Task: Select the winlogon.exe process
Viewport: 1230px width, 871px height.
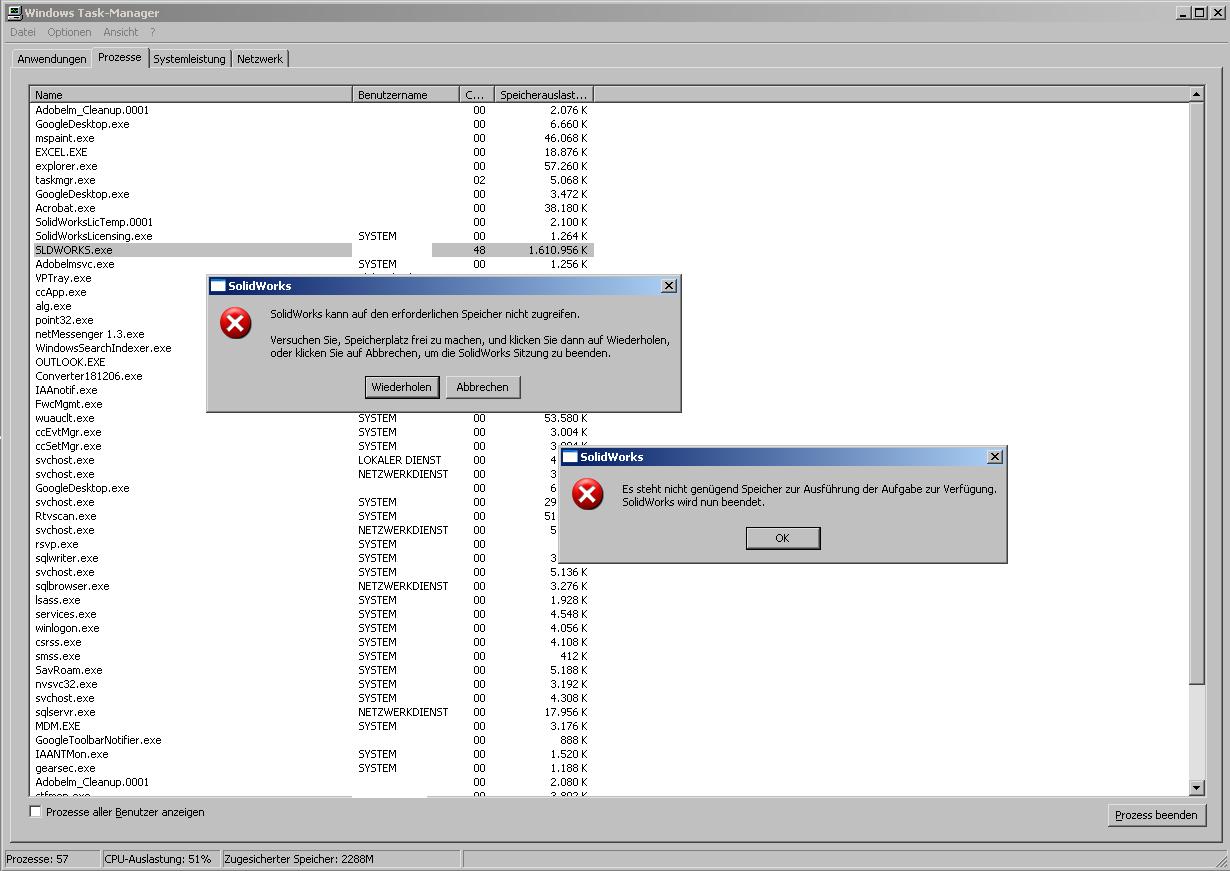Action: pos(67,628)
